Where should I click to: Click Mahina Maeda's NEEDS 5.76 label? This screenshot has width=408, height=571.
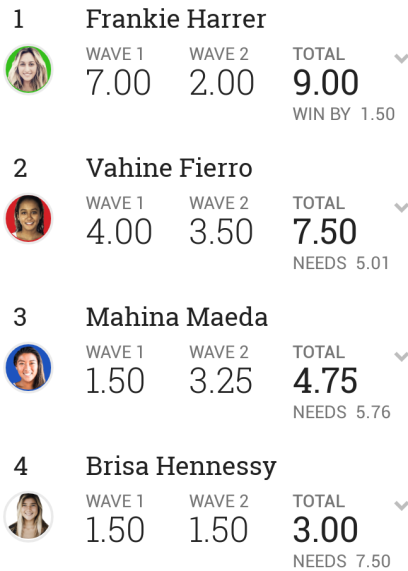coord(342,412)
